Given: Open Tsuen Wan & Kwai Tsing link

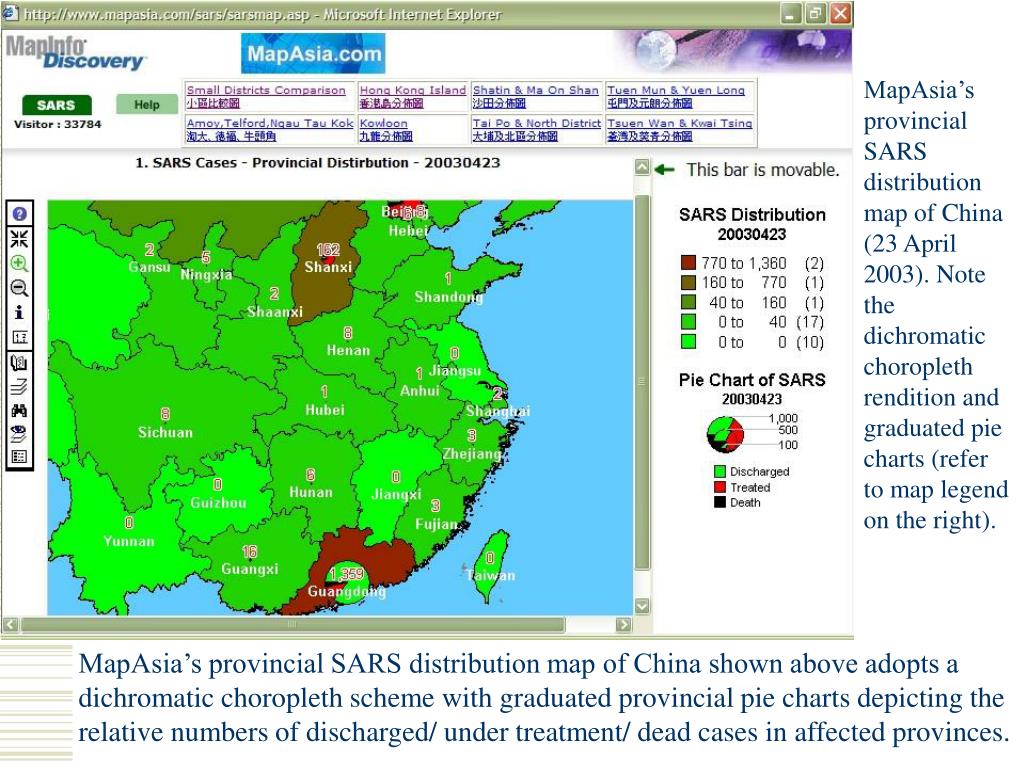Looking at the screenshot, I should point(680,123).
